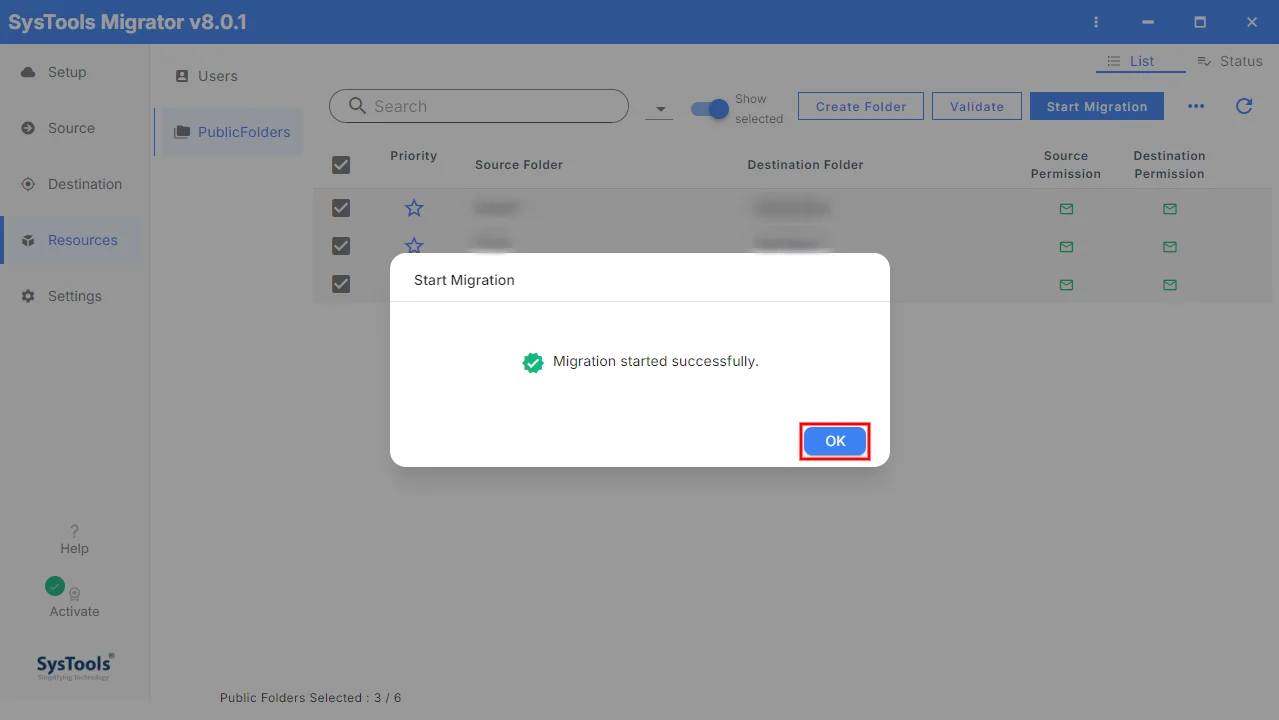Click the Source Folder column header

pyautogui.click(x=519, y=165)
